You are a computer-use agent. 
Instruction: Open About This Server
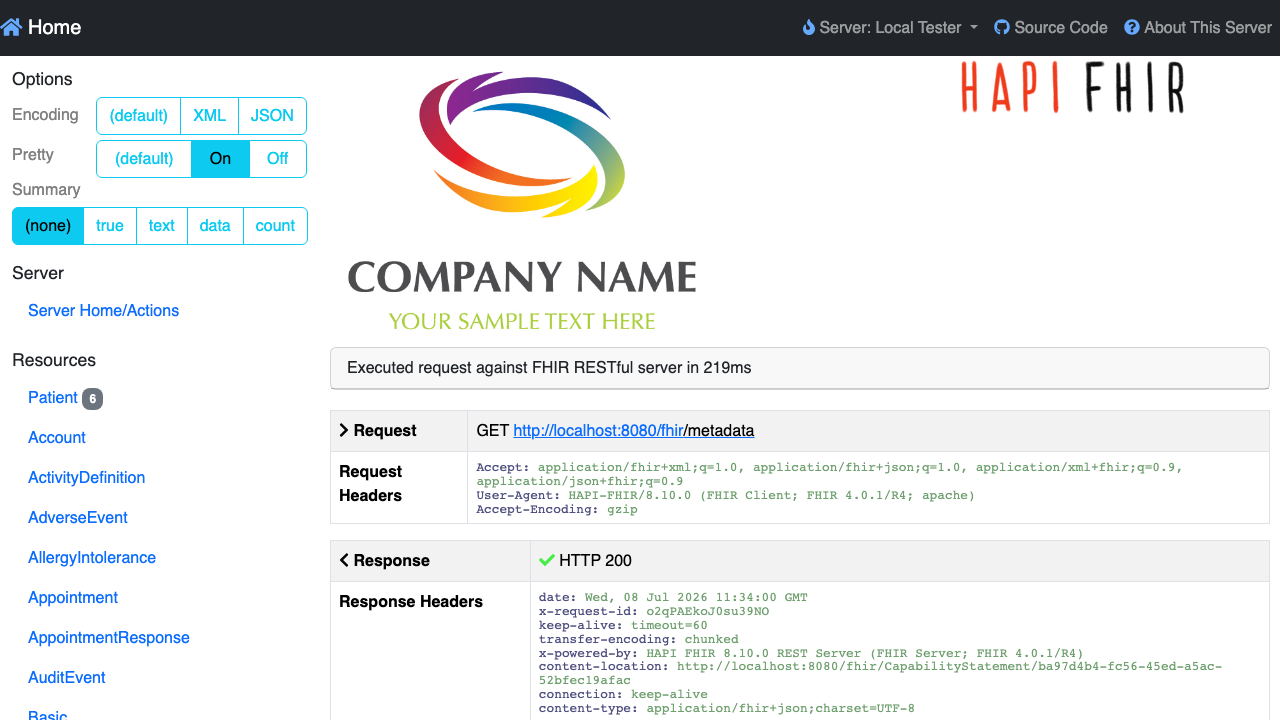point(1198,28)
